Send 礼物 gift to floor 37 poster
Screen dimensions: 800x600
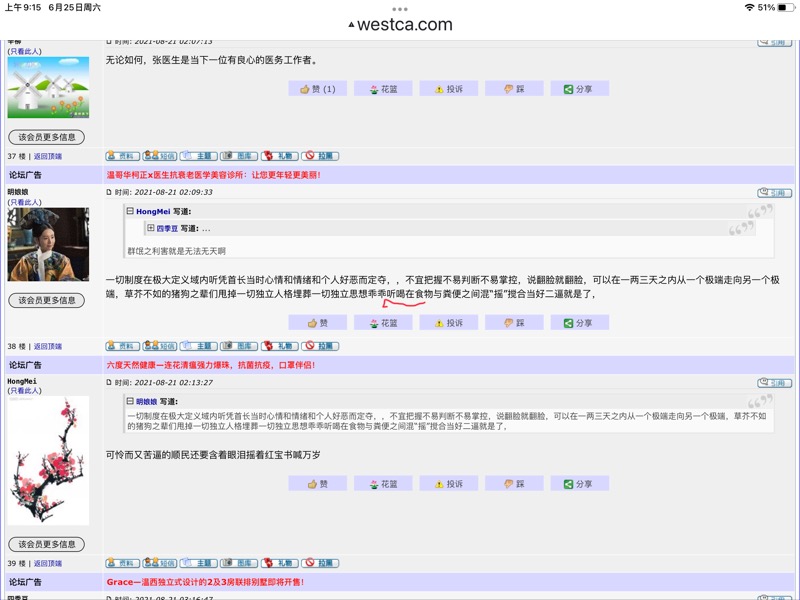279,156
